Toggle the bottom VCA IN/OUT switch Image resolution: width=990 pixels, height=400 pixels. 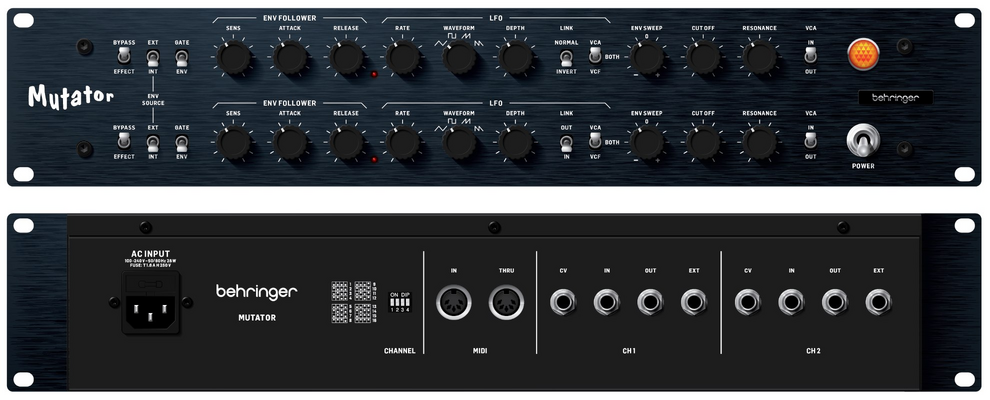pos(811,141)
